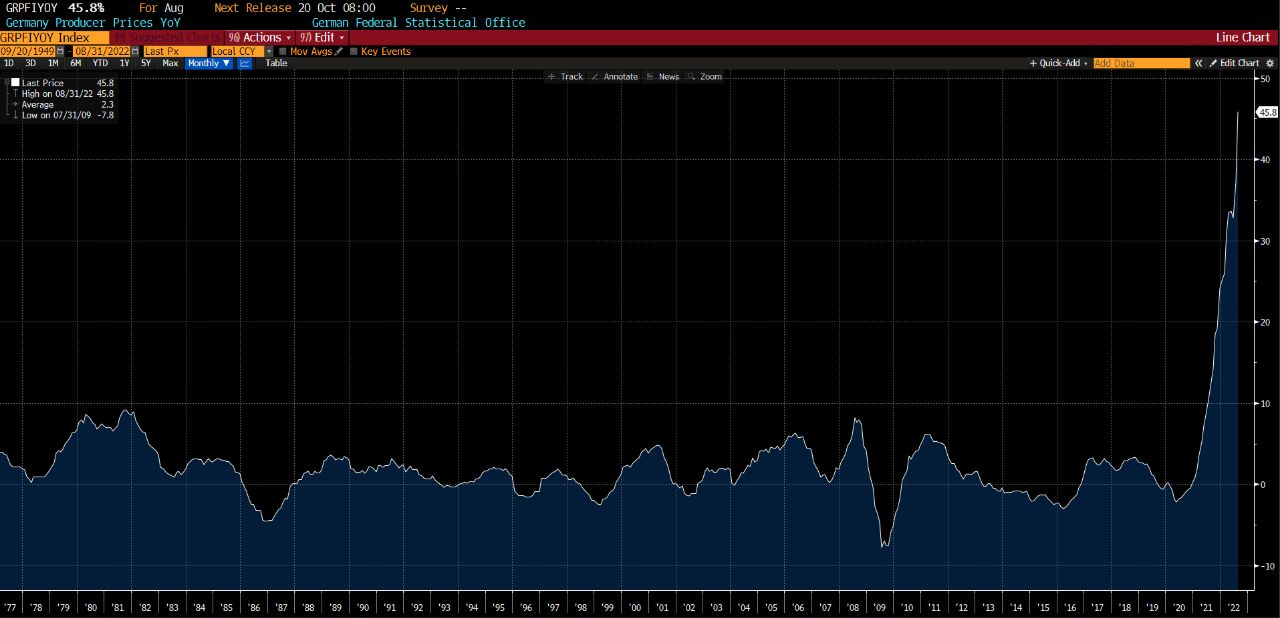Screen dimensions: 1280x618
Task: Switch to the Table view
Action: pos(276,63)
